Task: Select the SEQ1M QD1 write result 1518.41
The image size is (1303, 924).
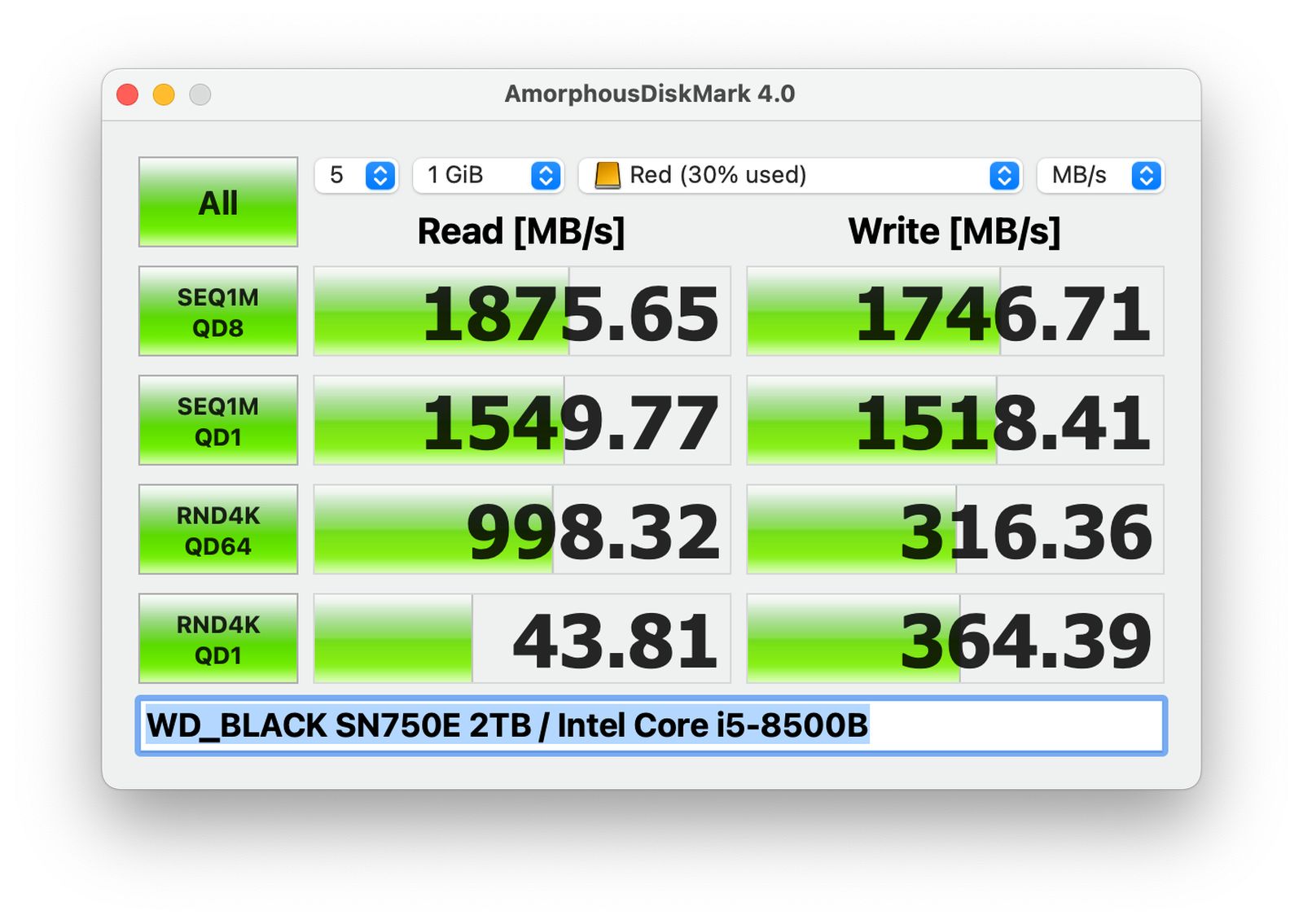Action: click(x=955, y=420)
